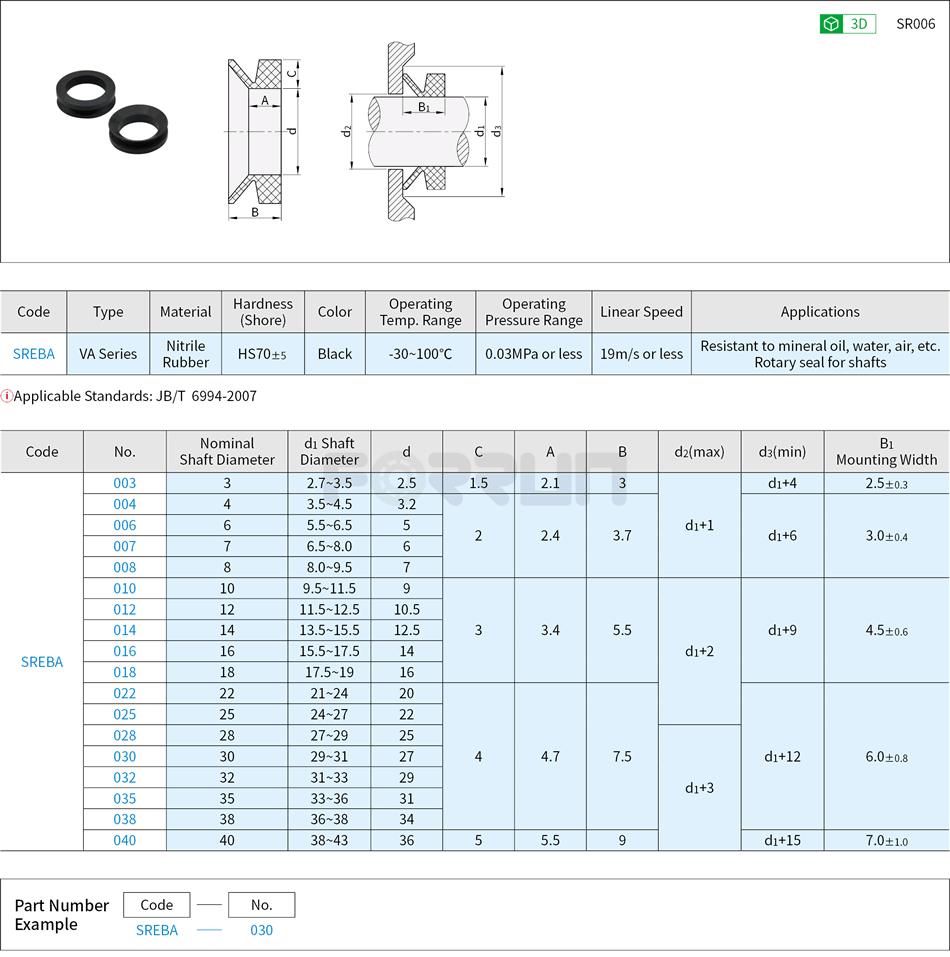Select part number 035 from the list
This screenshot has height=957, width=950.
pos(124,798)
